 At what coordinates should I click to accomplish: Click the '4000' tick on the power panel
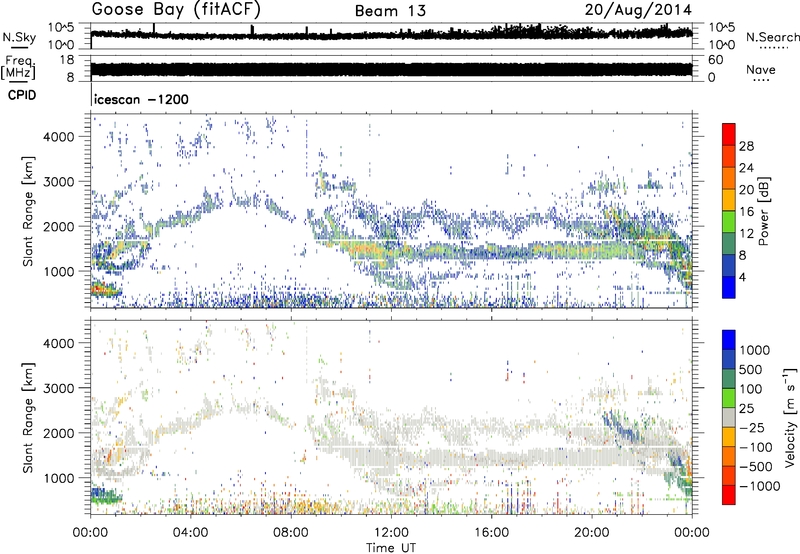pos(58,137)
